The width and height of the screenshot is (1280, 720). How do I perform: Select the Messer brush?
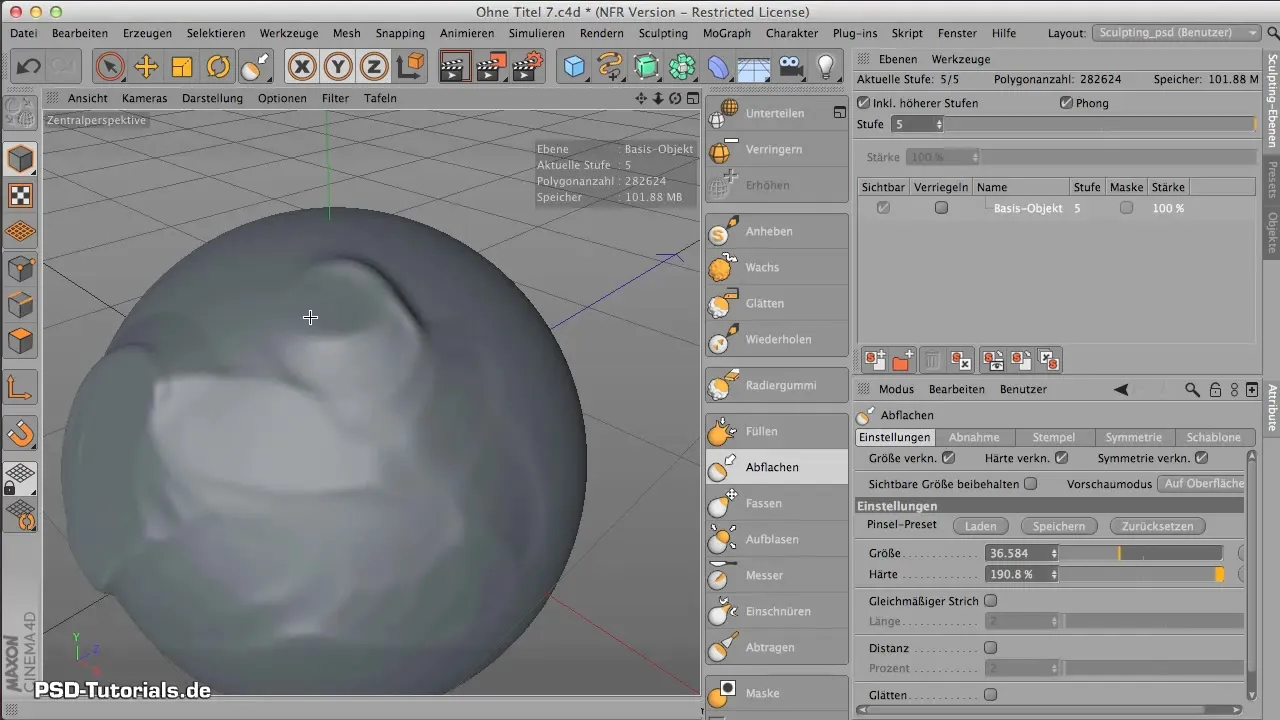[x=776, y=575]
